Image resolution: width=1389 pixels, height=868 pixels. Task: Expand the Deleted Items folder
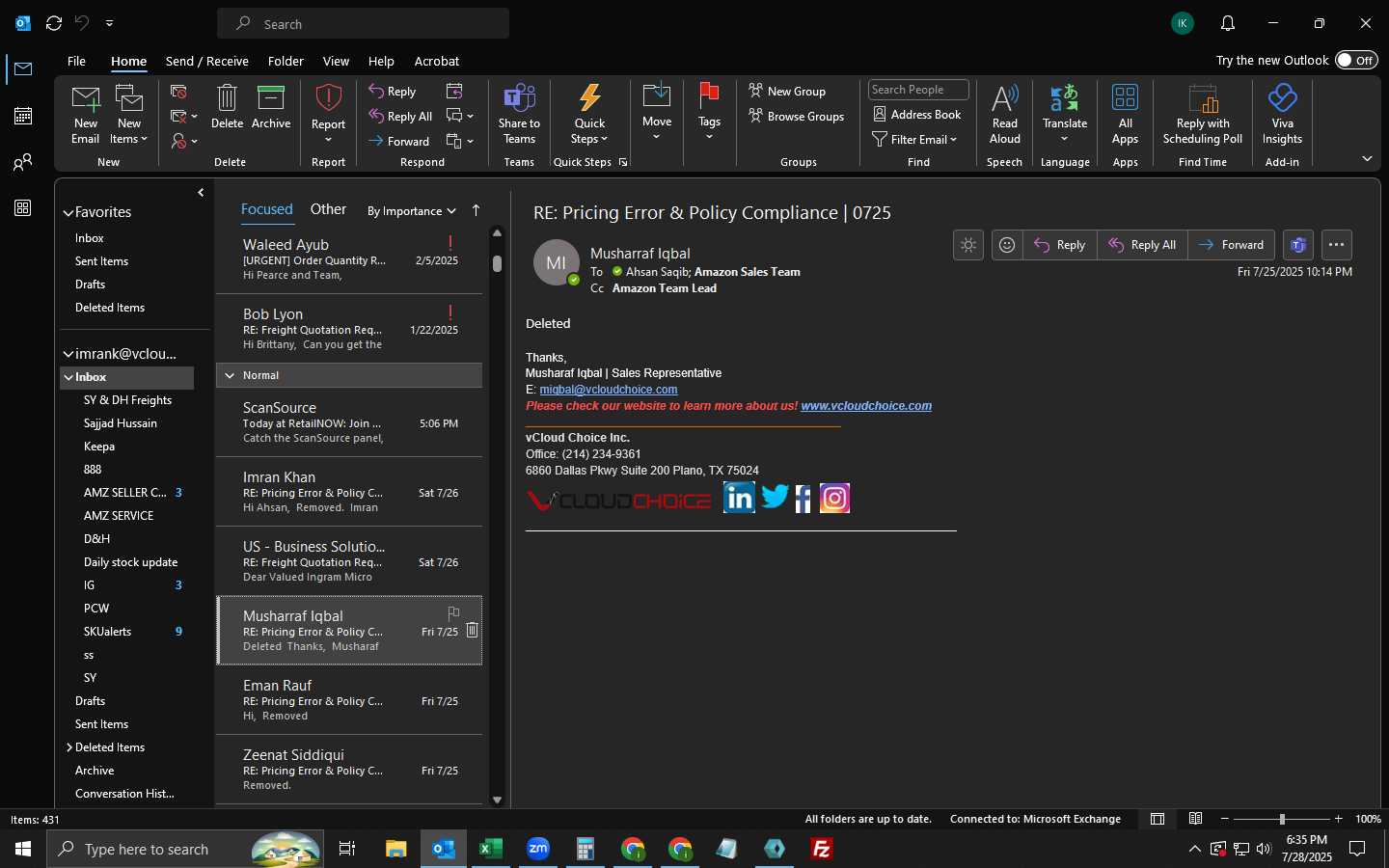click(69, 747)
